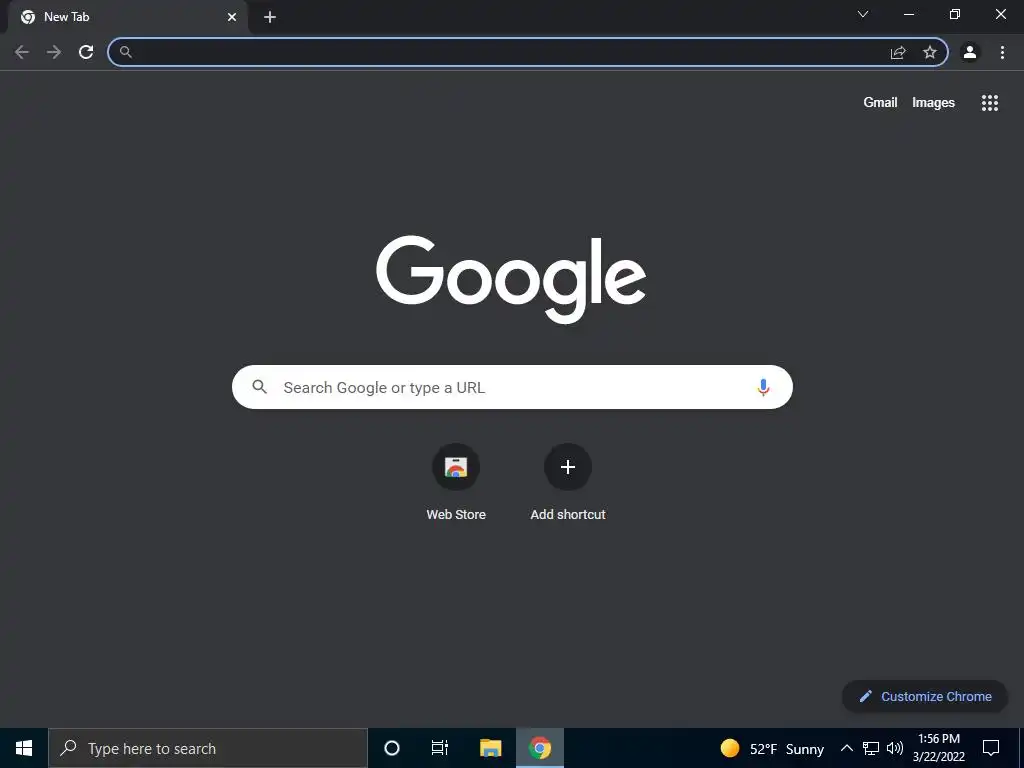Open the Images link
Image resolution: width=1024 pixels, height=768 pixels.
pyautogui.click(x=933, y=103)
